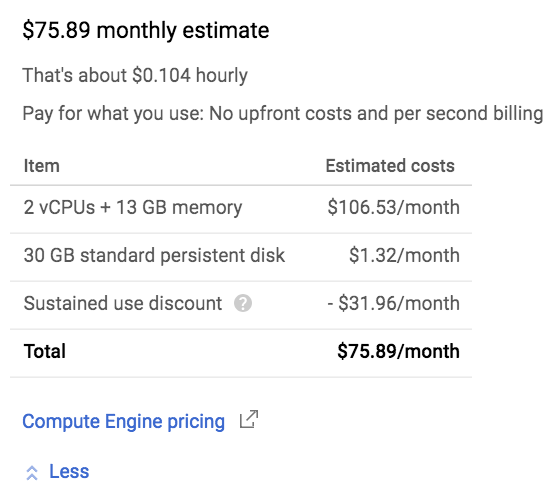Click the 'No upfront costs' phrase
560x492 pixels.
point(280,114)
